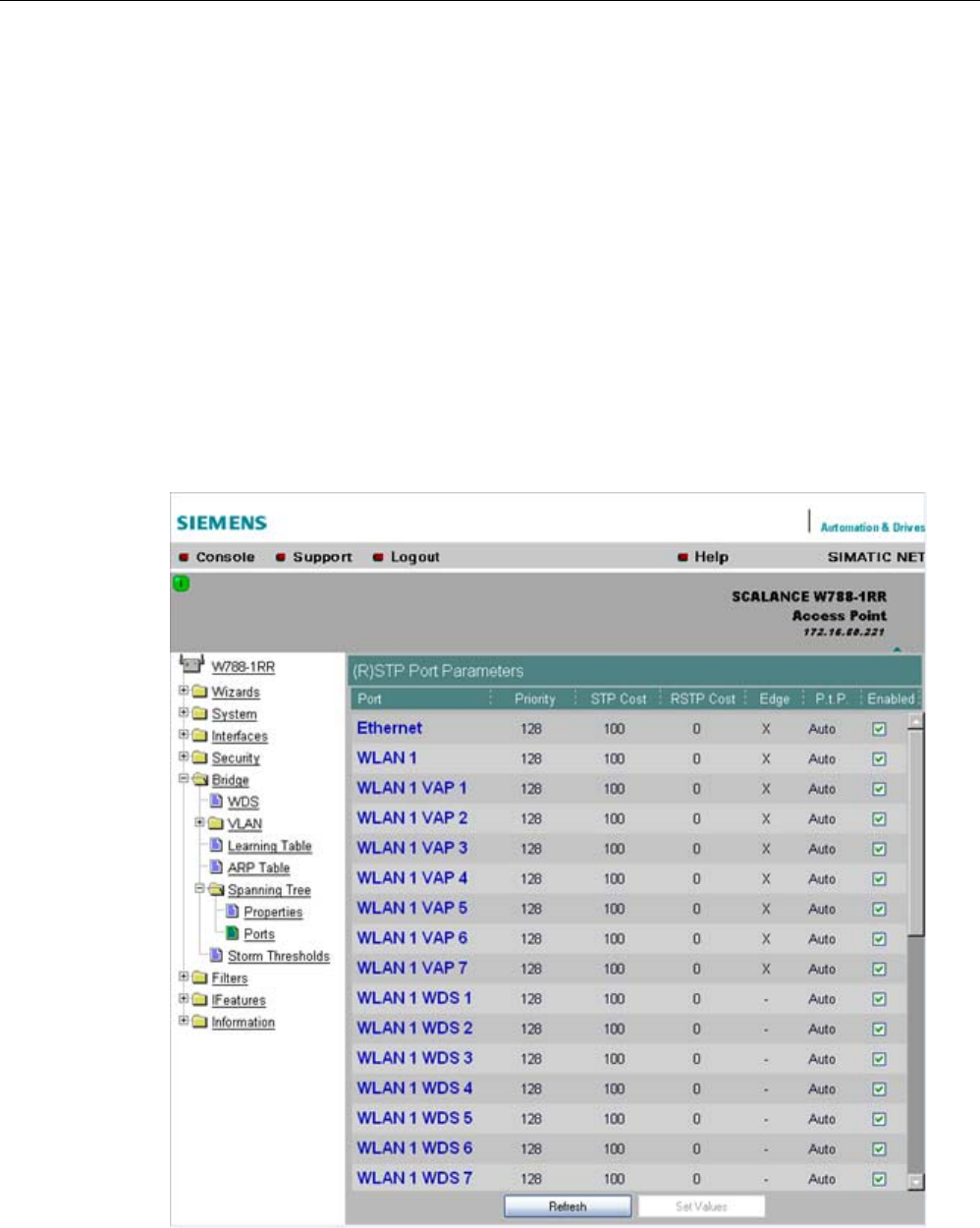
Task: Open the Learning Table tree link
Action: click(x=269, y=846)
